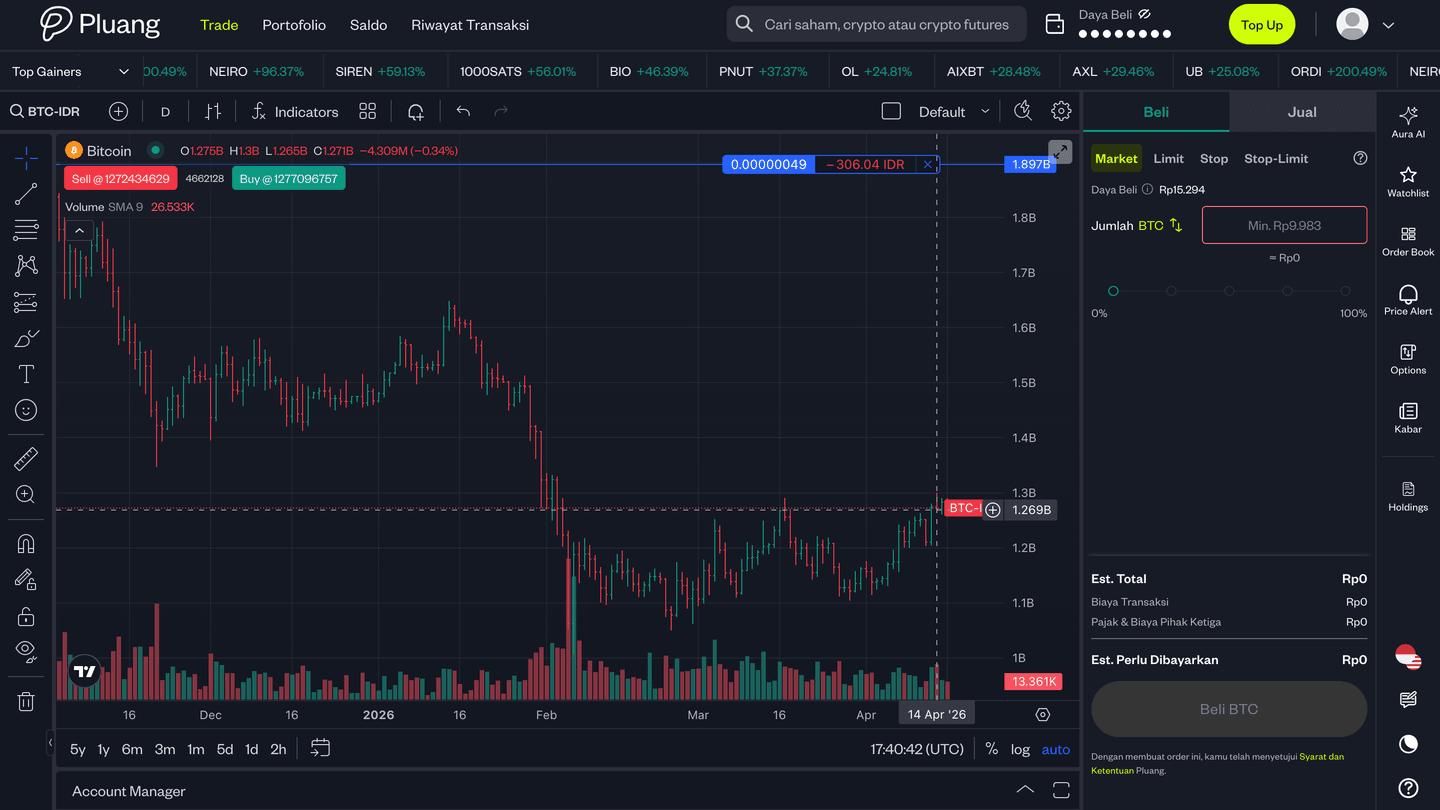Toggle dark mode moon icon
1440x810 pixels.
point(1408,743)
